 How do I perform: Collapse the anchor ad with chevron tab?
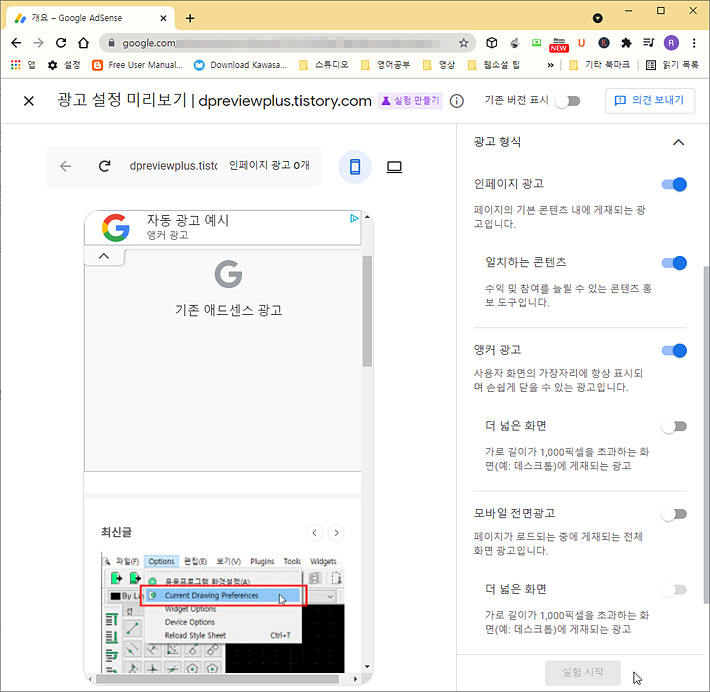[x=104, y=256]
